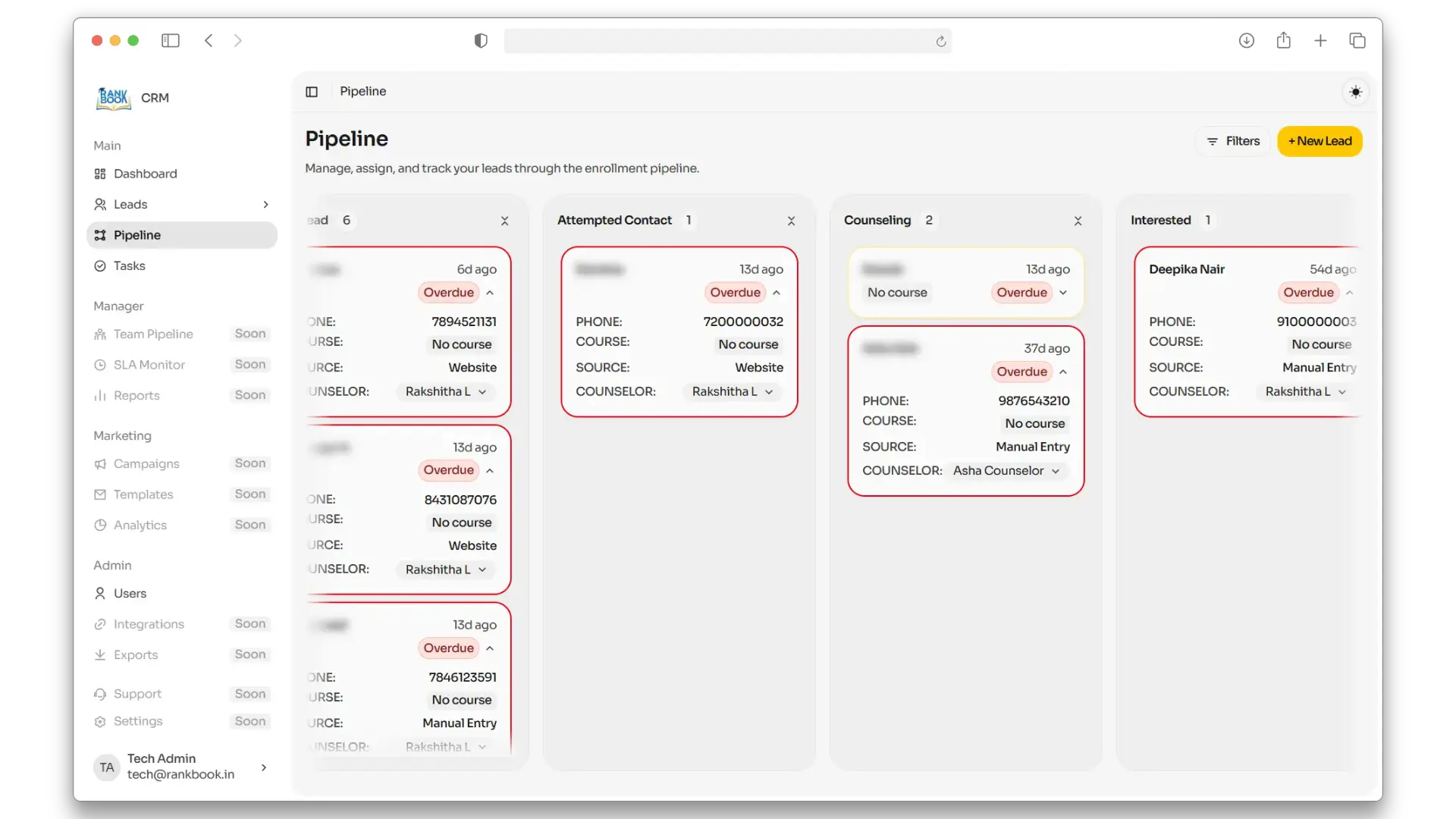
Task: Show tab overview icon
Action: [x=1357, y=40]
